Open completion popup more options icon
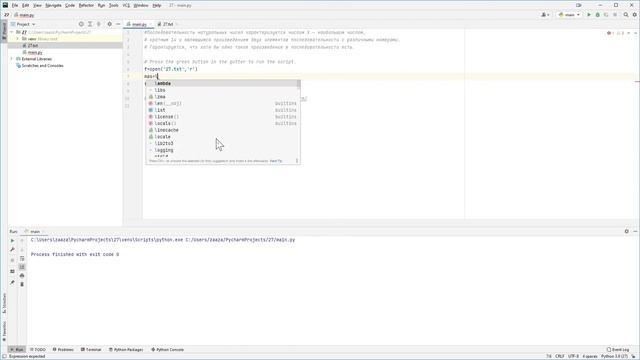This screenshot has width=640, height=360. click(x=297, y=161)
